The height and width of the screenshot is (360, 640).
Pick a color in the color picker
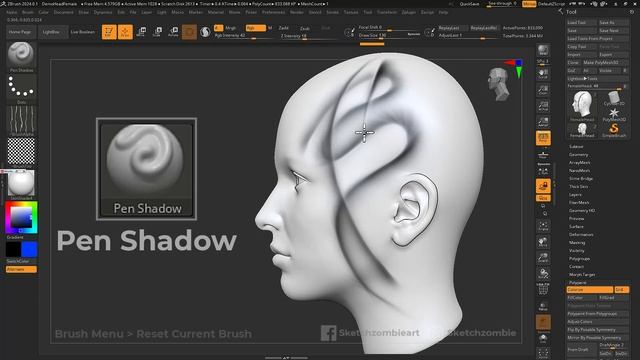(21, 218)
